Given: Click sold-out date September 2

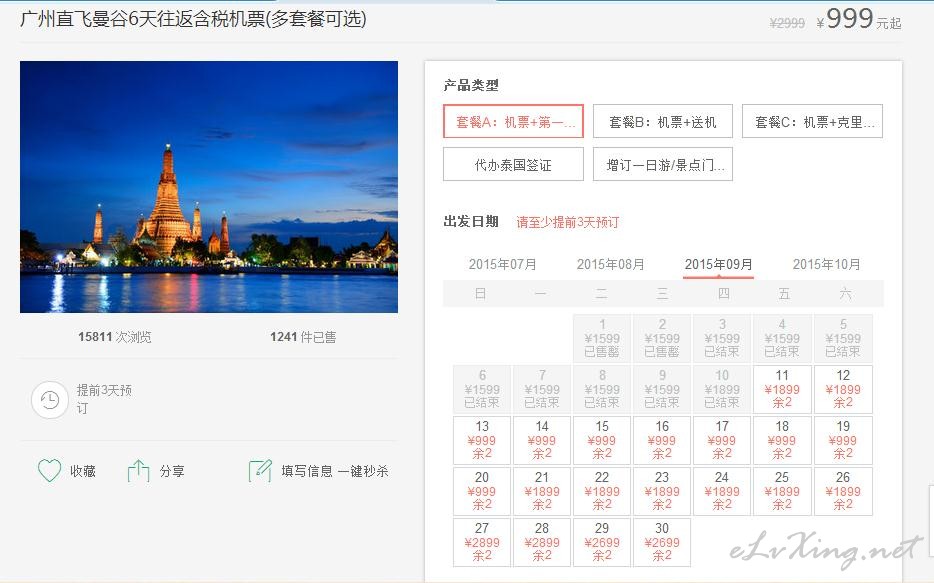Looking at the screenshot, I should point(662,338).
